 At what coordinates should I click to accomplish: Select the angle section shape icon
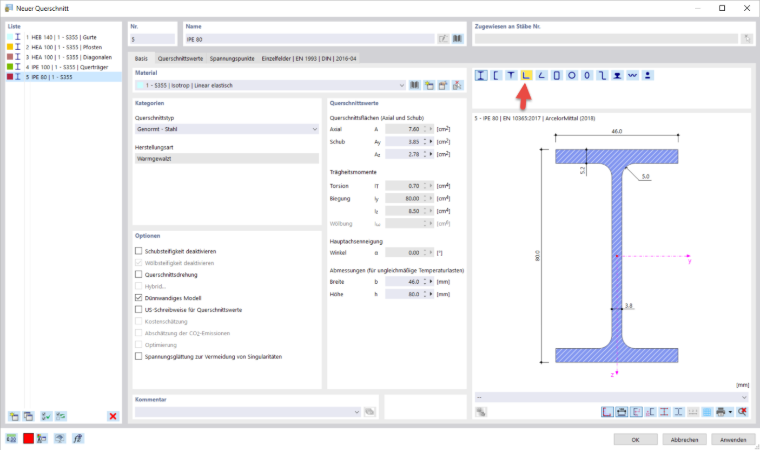pos(541,75)
